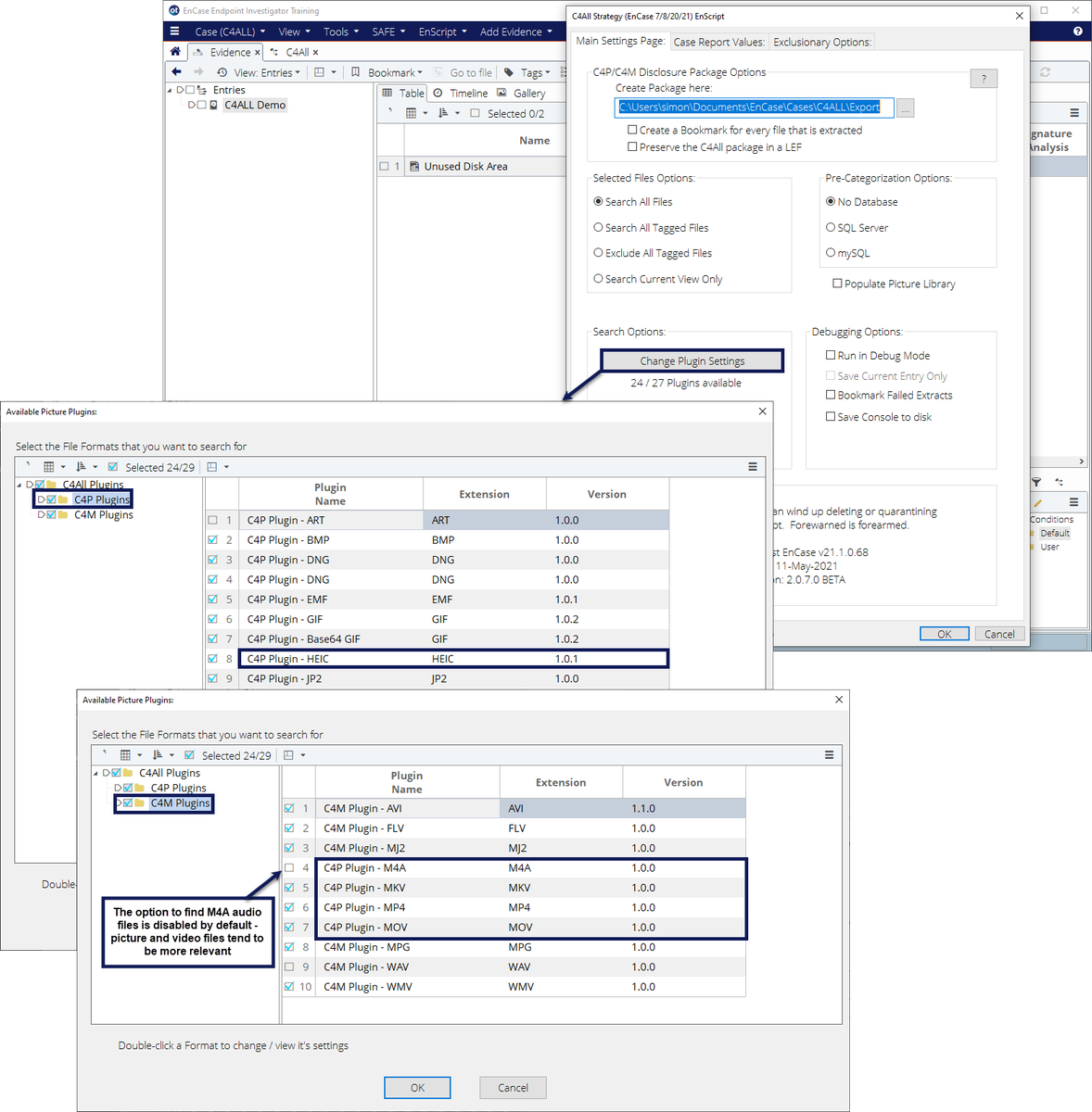Select Search Current View Only option
The width and height of the screenshot is (1092, 1112).
point(598,278)
